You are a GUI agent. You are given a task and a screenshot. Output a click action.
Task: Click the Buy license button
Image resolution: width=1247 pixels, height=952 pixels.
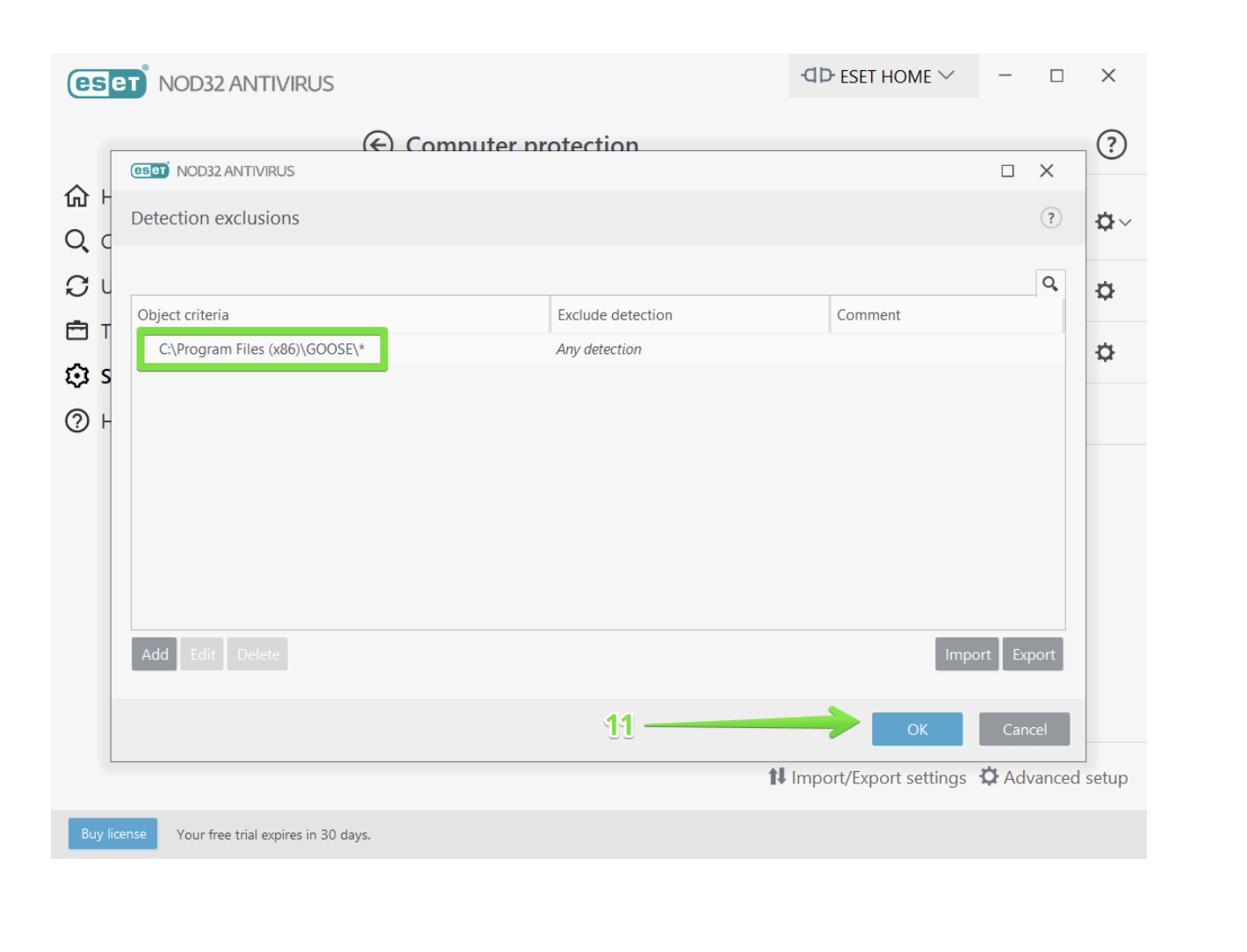[x=113, y=833]
